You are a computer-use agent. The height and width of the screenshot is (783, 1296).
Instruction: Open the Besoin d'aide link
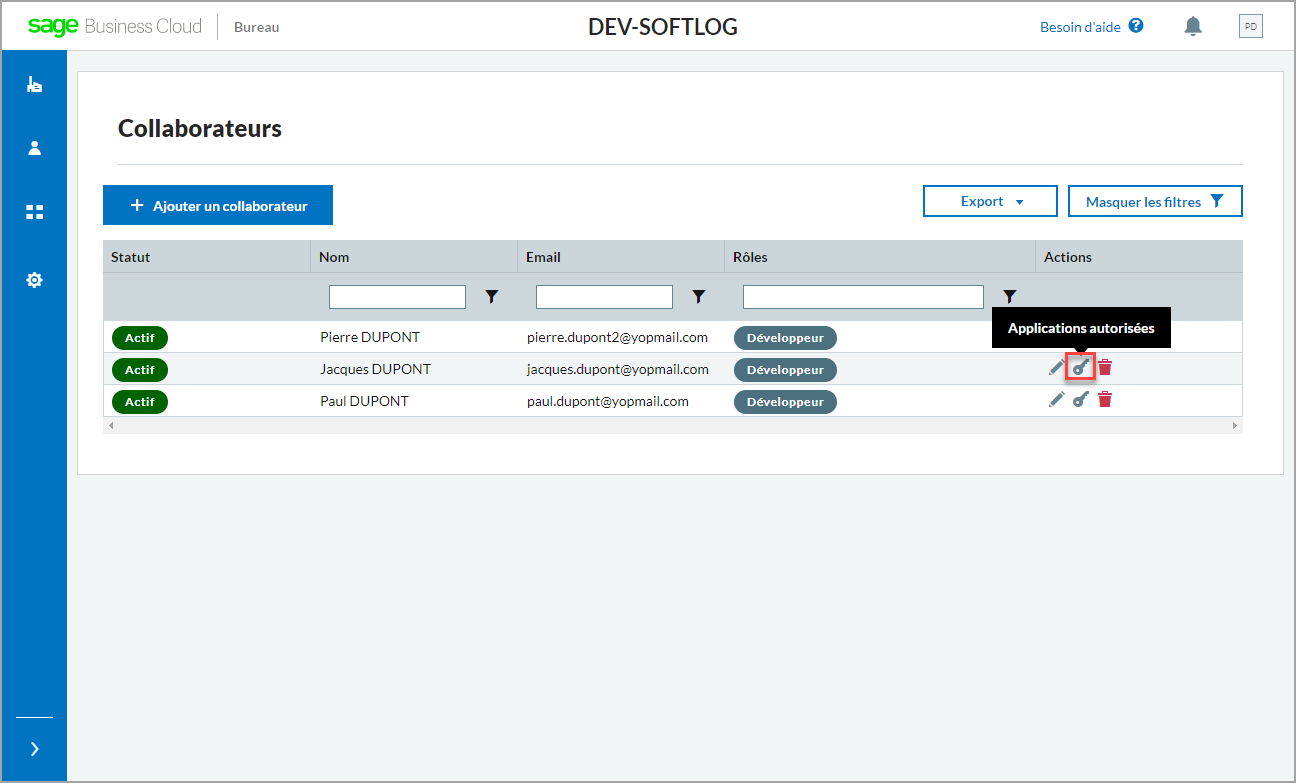[1080, 27]
